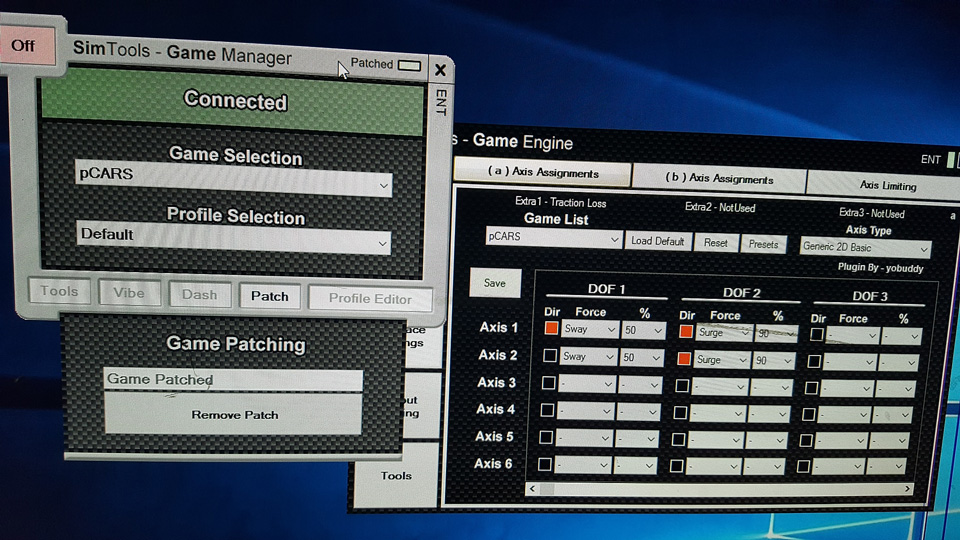
Task: Toggle Axis 2 DOF 2 Dir checkbox
Action: [684, 358]
